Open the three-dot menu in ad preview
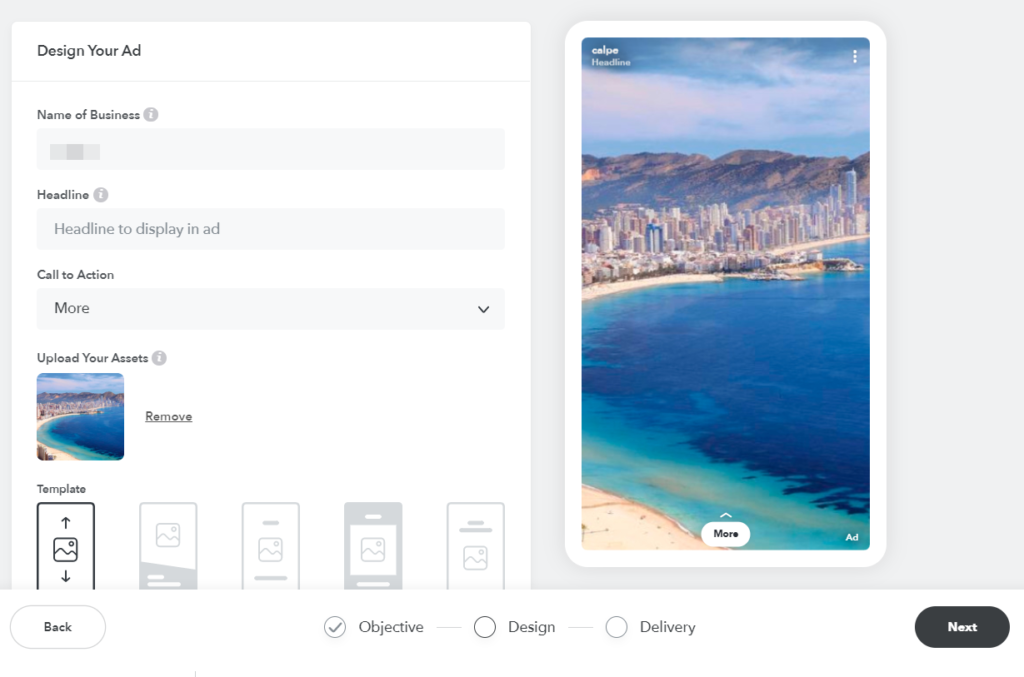The height and width of the screenshot is (677, 1024). (x=855, y=57)
